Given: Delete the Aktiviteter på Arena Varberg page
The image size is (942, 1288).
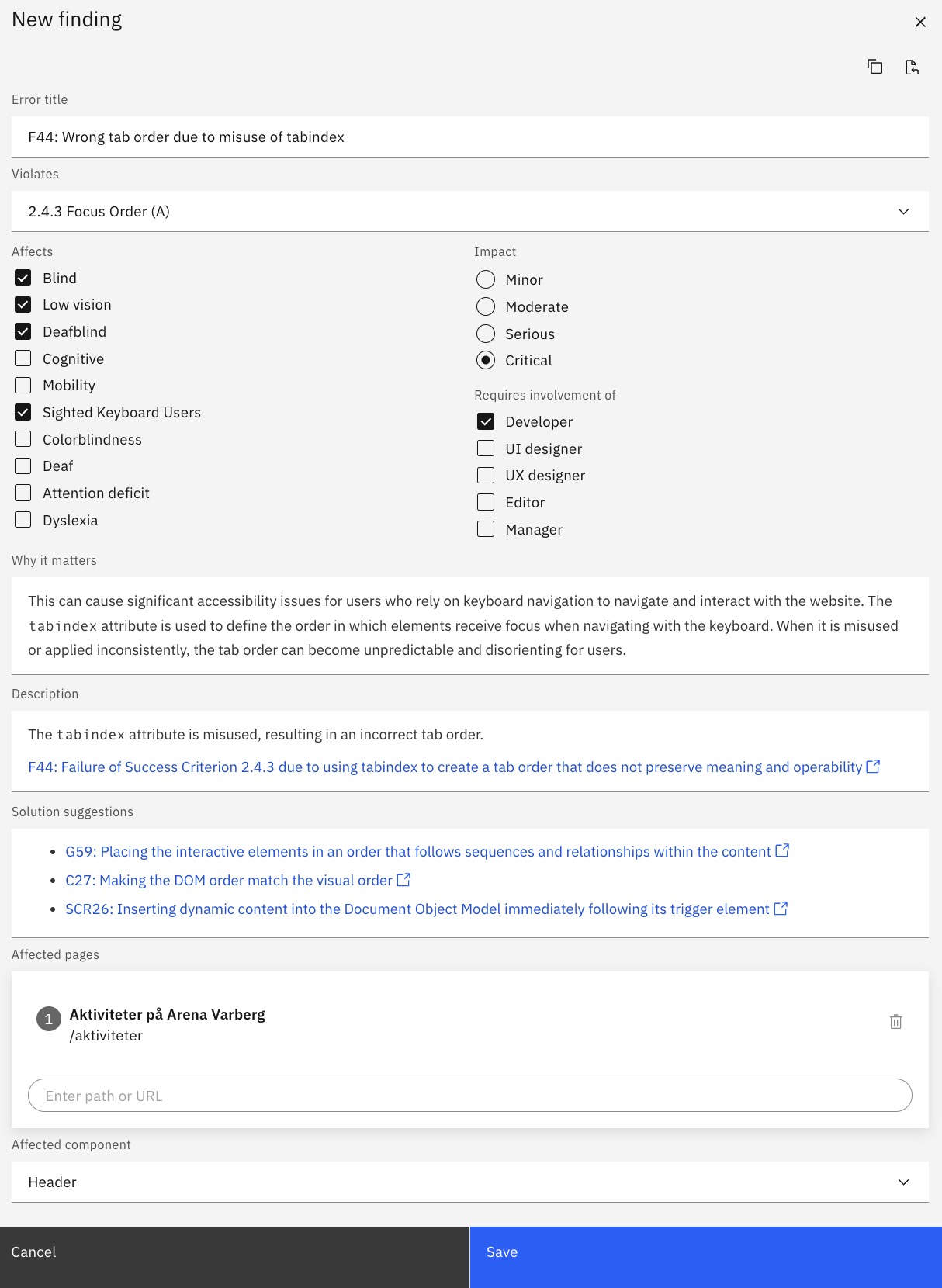Looking at the screenshot, I should (895, 1022).
